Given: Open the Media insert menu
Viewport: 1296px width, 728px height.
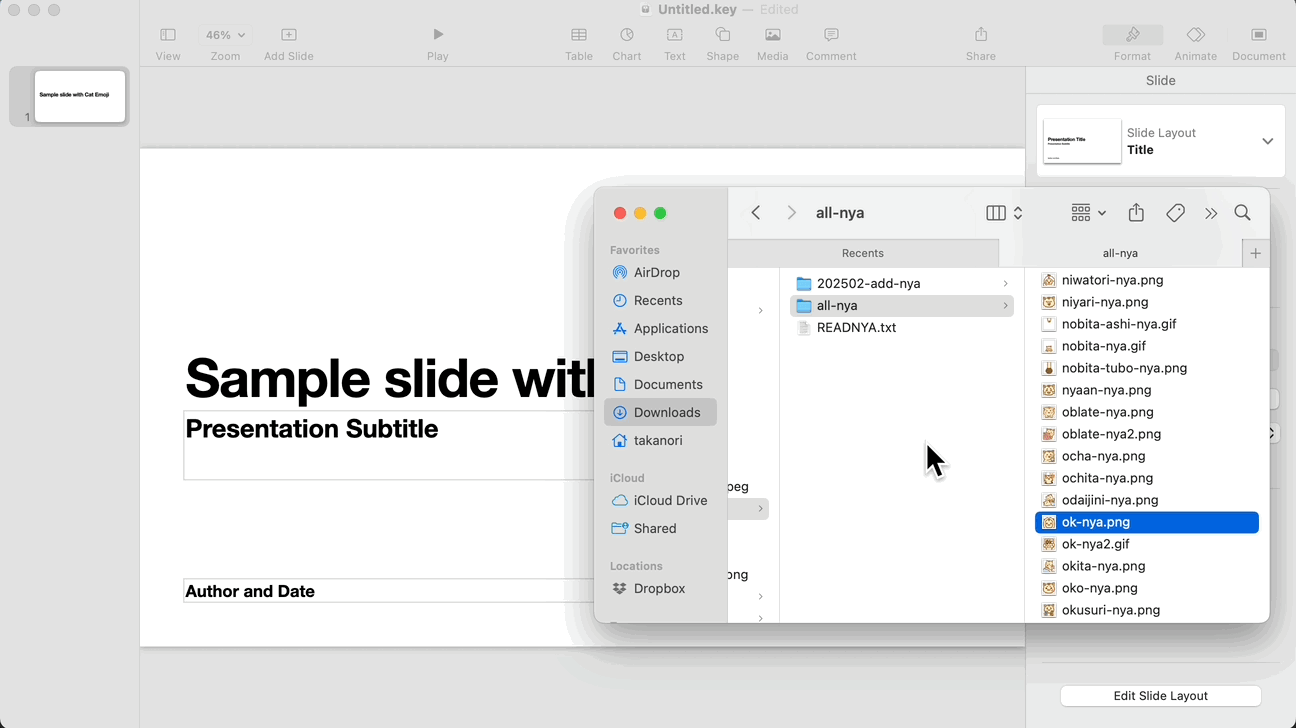Looking at the screenshot, I should (x=772, y=35).
